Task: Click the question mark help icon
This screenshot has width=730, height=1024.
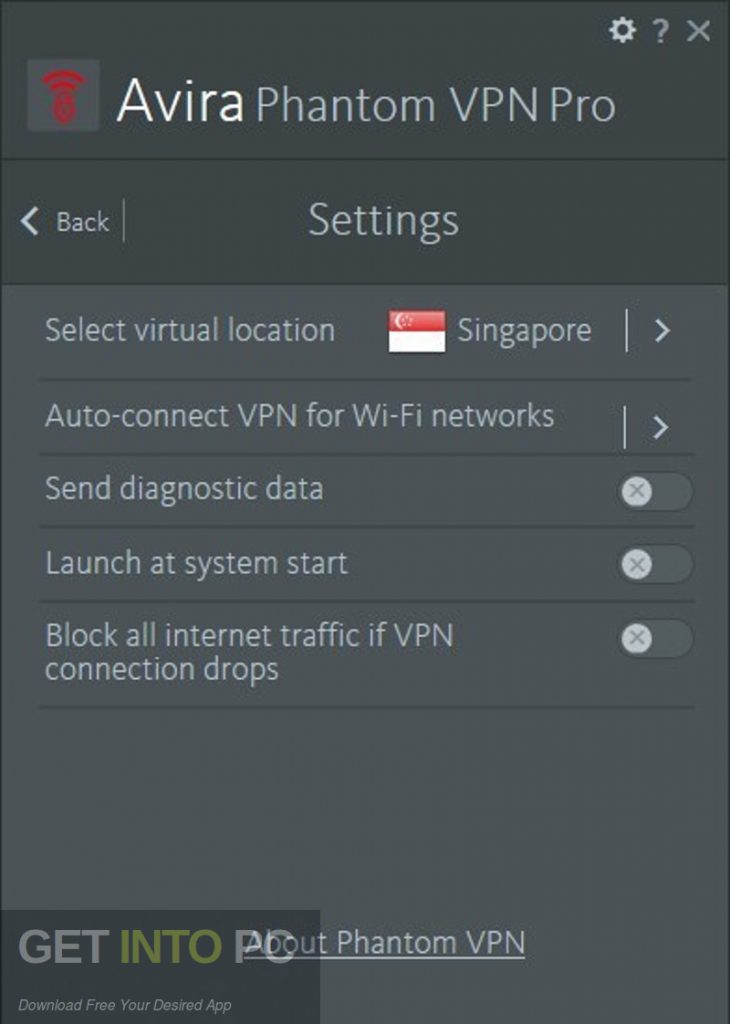Action: click(660, 31)
